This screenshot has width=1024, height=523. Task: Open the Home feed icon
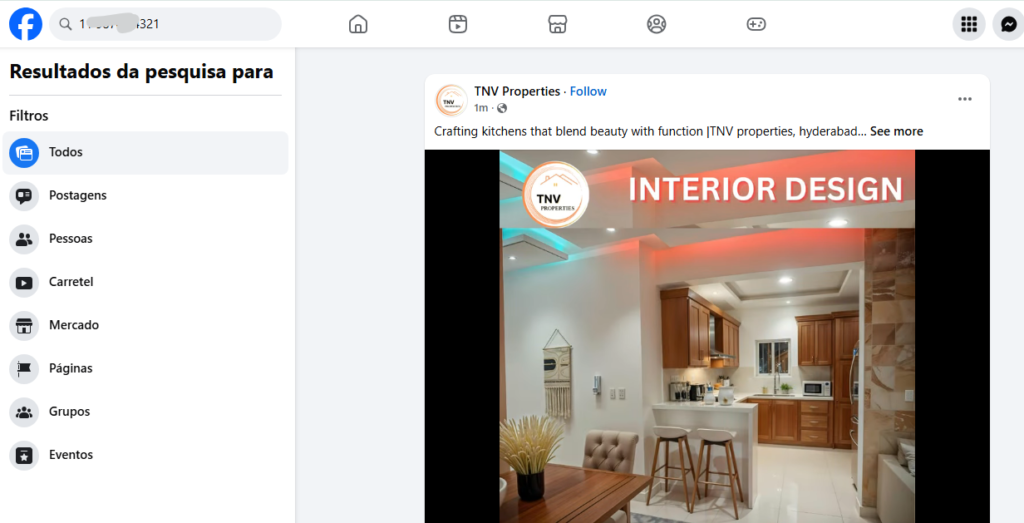358,24
